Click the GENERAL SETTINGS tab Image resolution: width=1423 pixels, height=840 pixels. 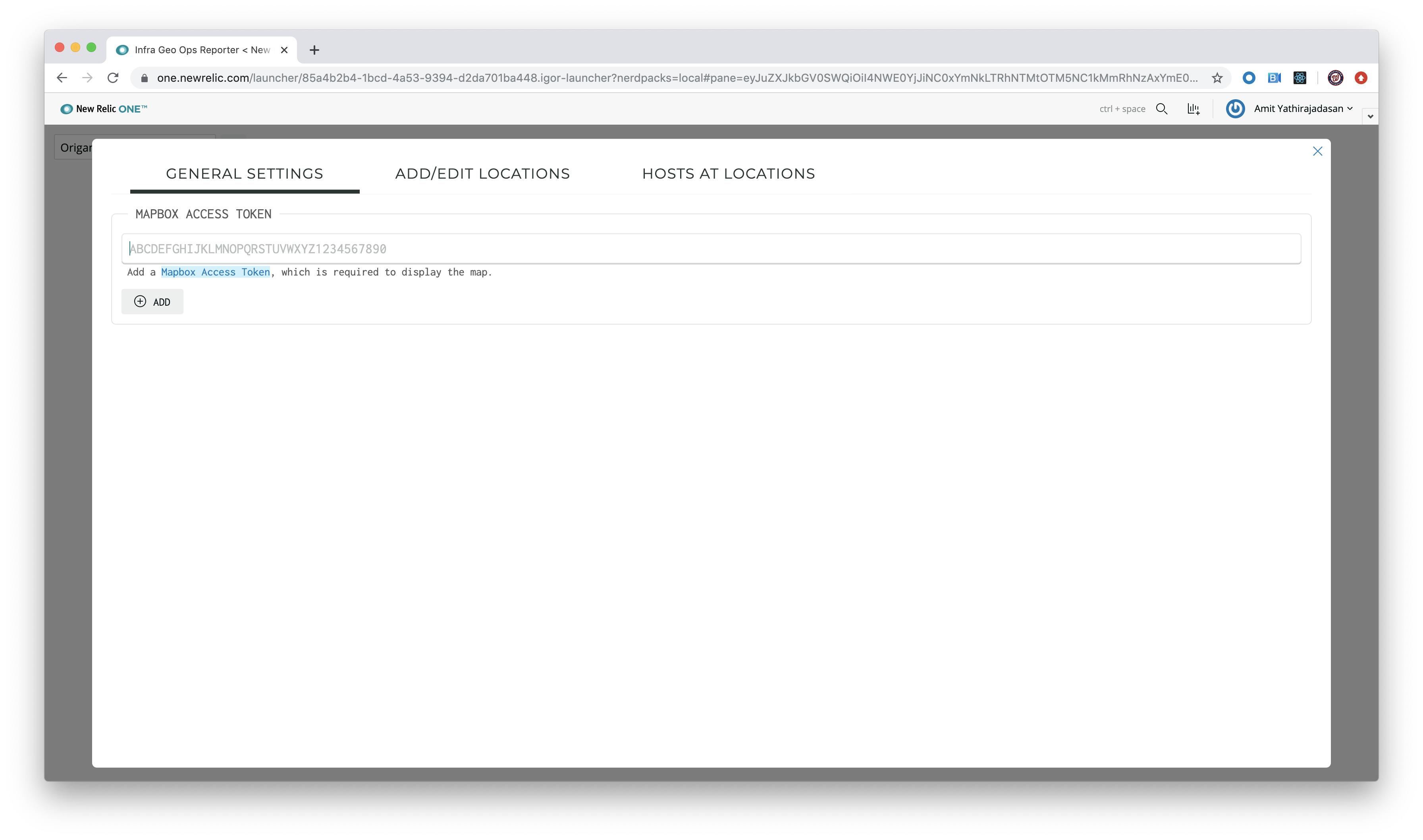coord(244,173)
